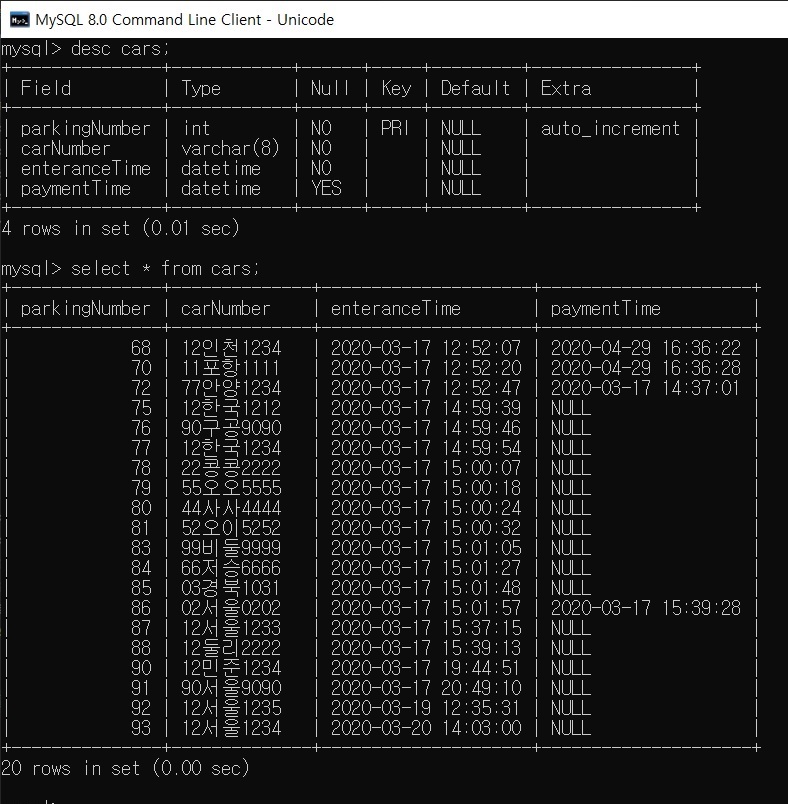Click entrance time '2020-03-17 15:00:07'
This screenshot has height=804, width=788.
point(426,468)
